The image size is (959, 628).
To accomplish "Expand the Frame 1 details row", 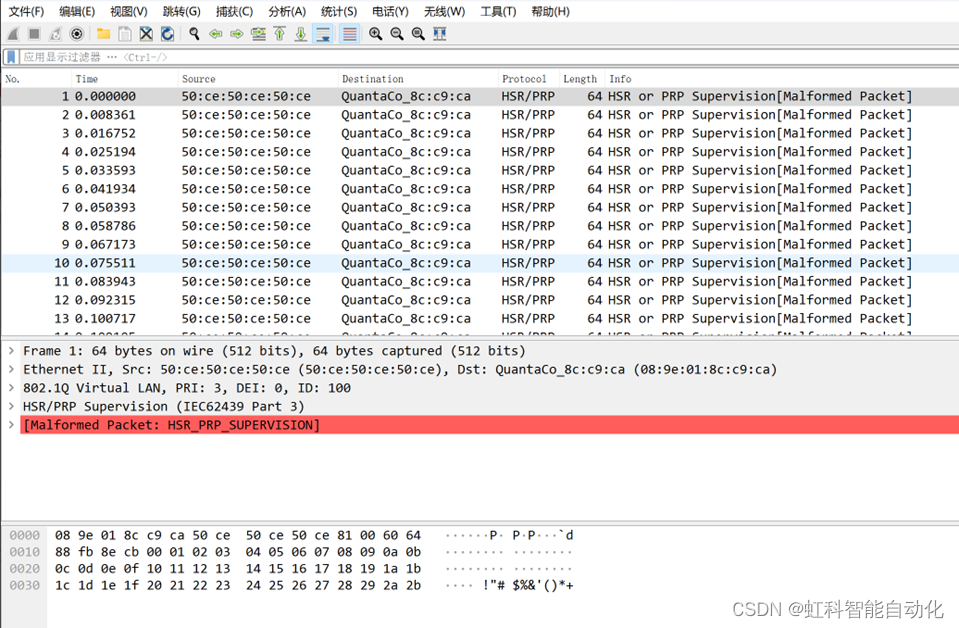I will click(11, 351).
